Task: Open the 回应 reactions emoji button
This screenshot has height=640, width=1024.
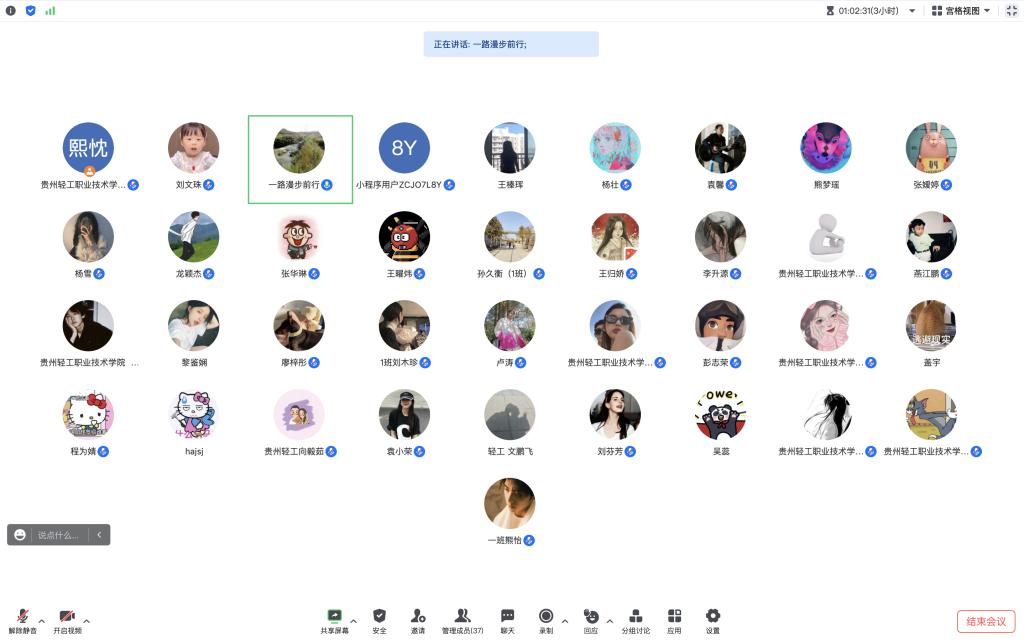Action: (591, 620)
